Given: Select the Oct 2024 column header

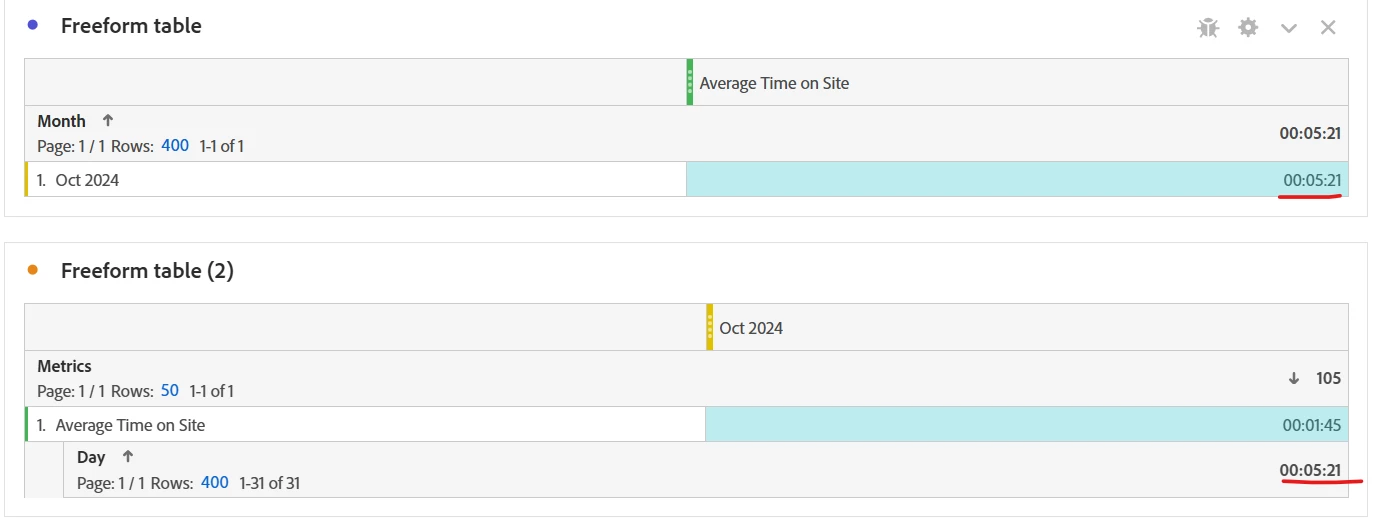Looking at the screenshot, I should [x=751, y=328].
